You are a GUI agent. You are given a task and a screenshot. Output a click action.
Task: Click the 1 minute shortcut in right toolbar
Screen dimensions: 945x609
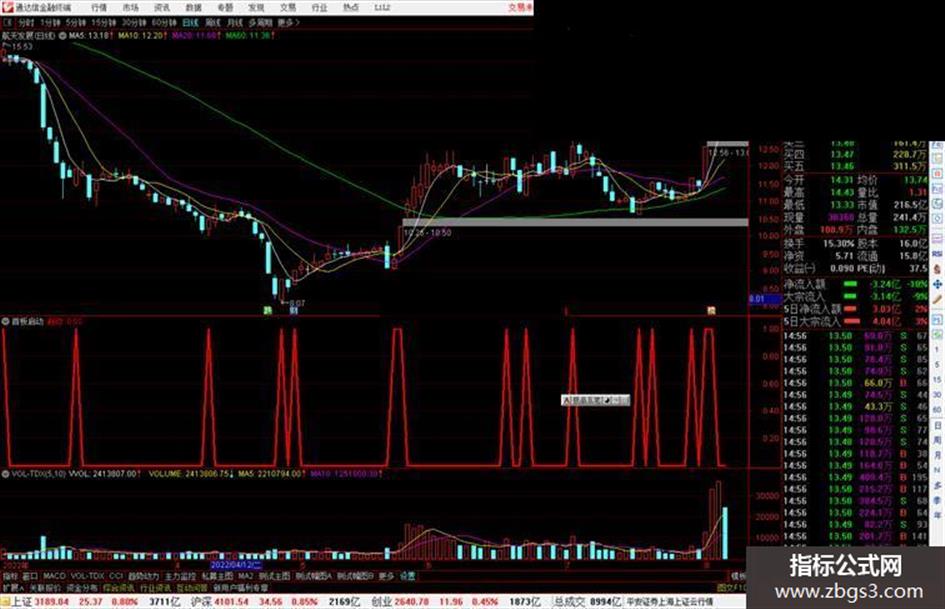pos(937,350)
